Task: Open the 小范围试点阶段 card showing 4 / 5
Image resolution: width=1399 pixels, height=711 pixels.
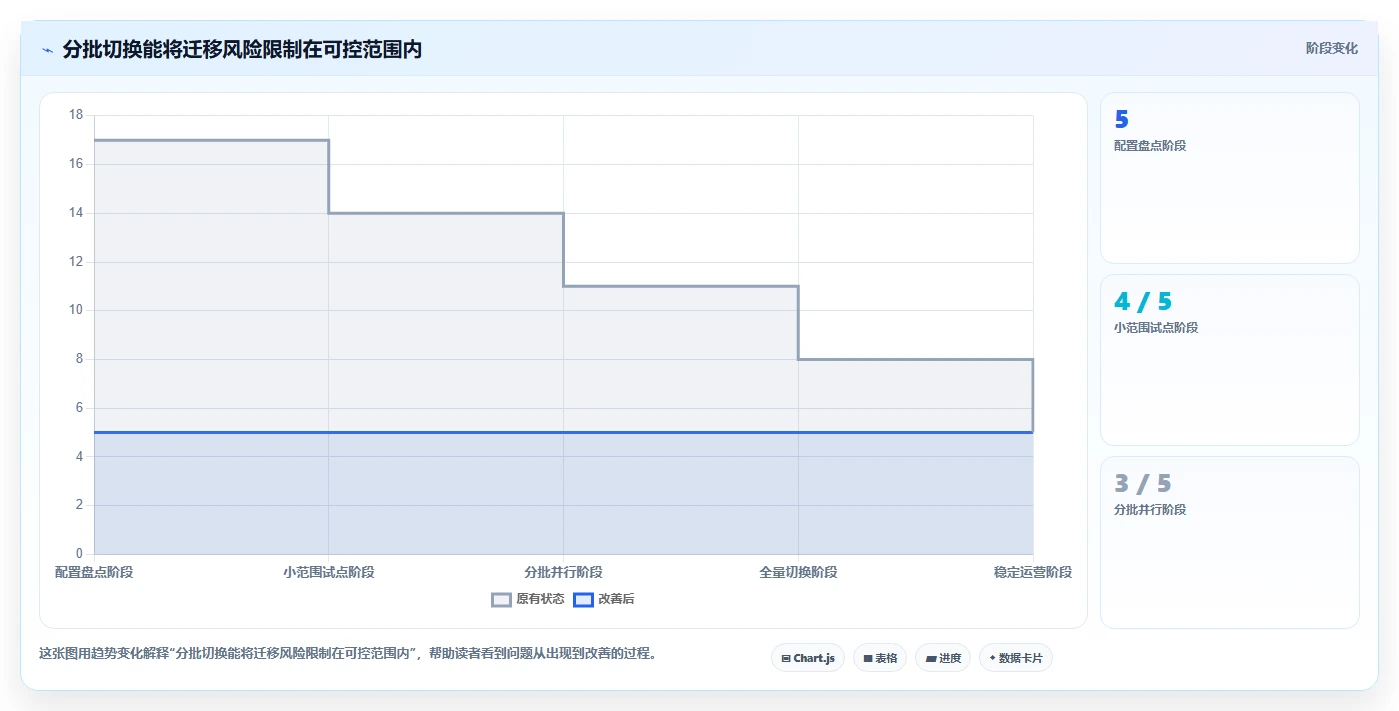Action: point(1229,360)
